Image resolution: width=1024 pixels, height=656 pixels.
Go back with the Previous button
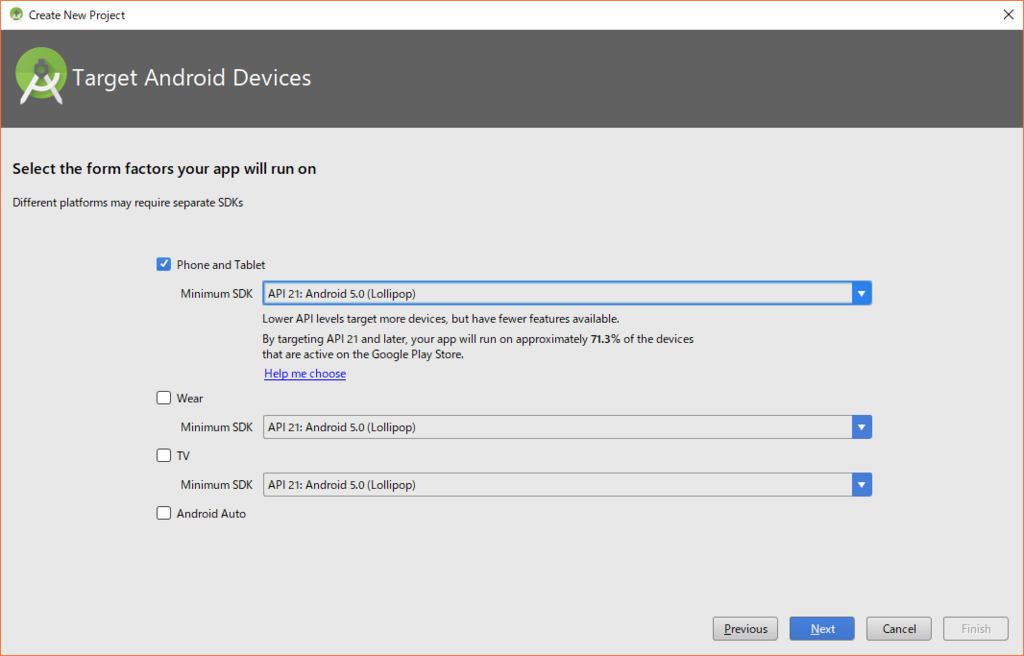745,629
